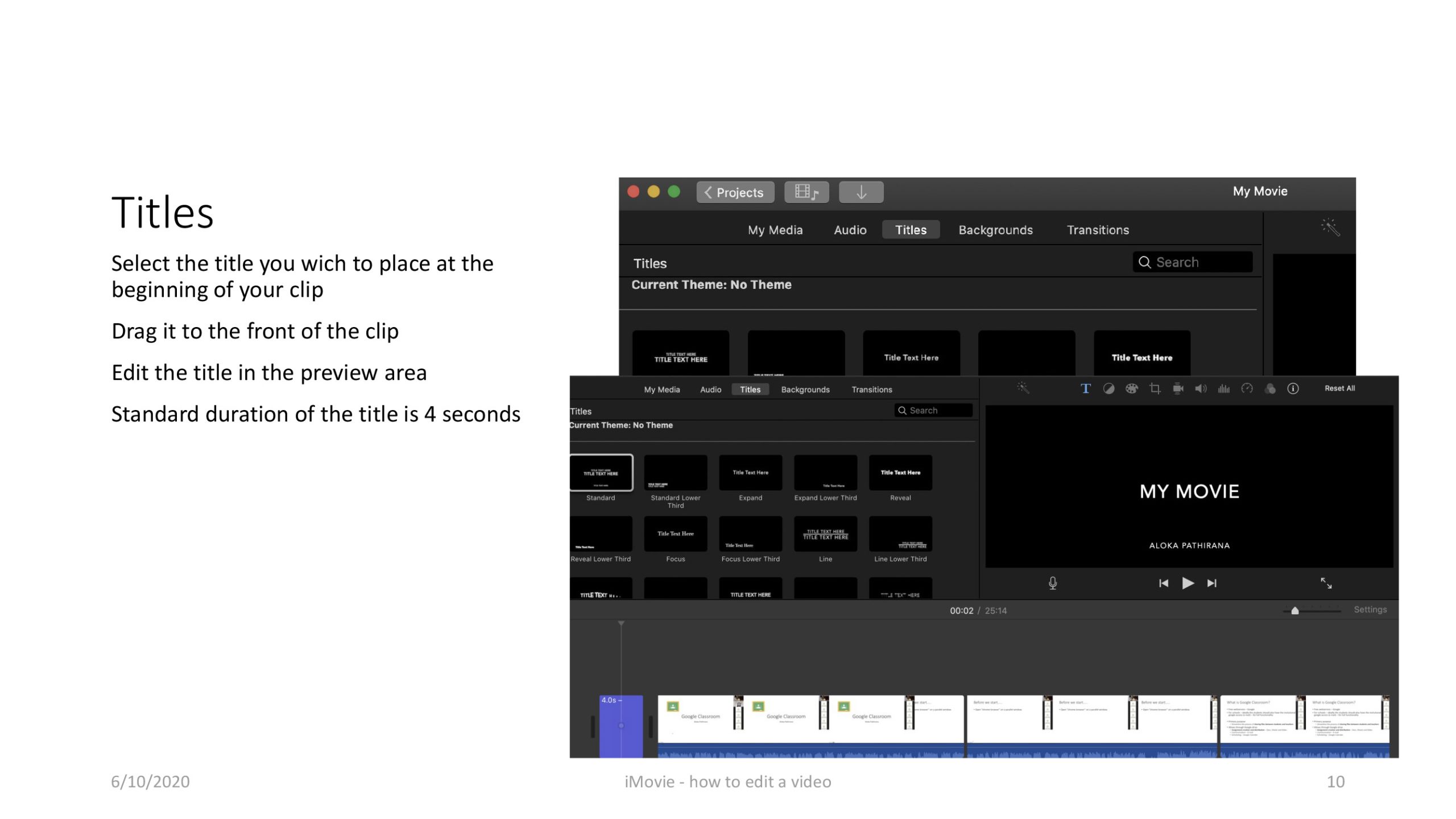Toggle the media browser filmstrip icon
The image size is (1456, 819).
(806, 192)
